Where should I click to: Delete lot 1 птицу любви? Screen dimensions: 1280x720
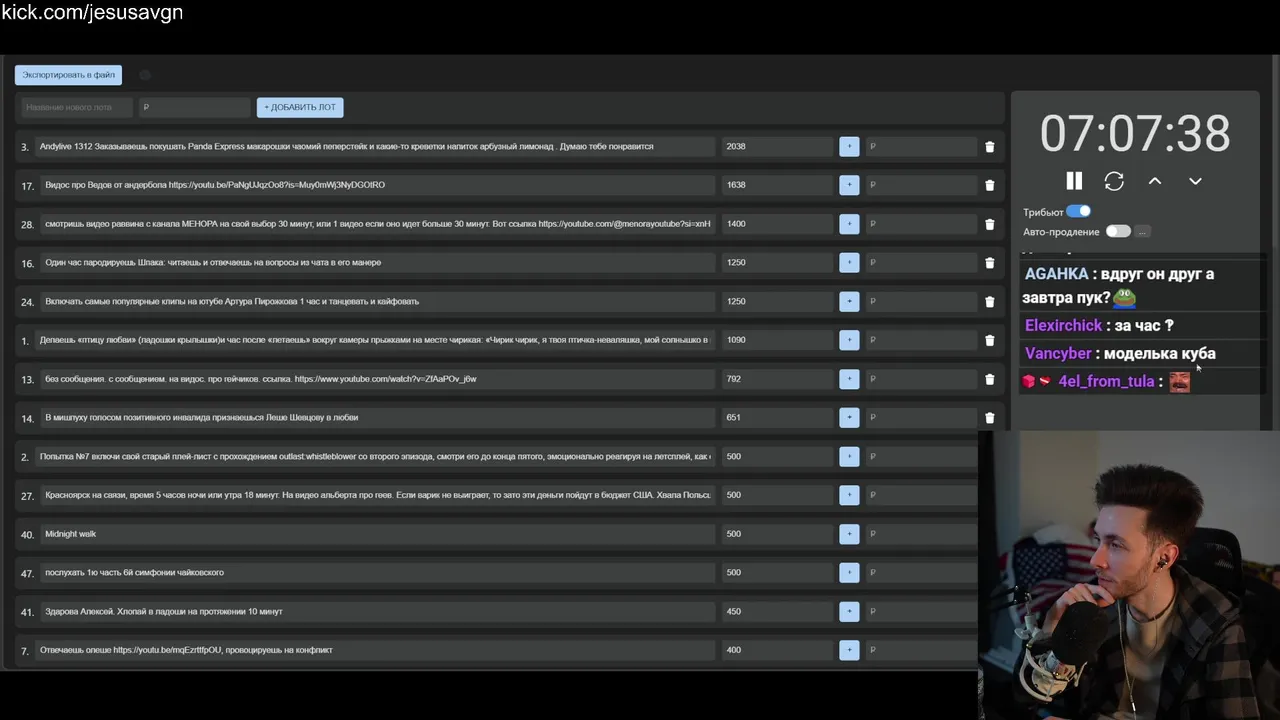click(x=990, y=340)
